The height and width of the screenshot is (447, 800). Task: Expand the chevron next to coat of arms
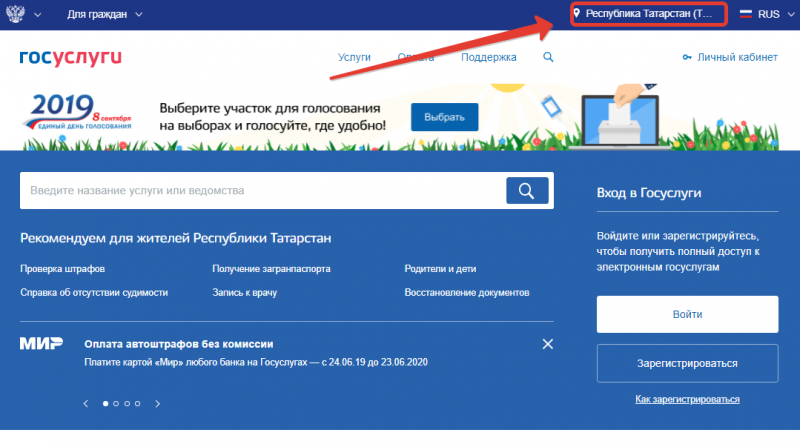tap(37, 15)
